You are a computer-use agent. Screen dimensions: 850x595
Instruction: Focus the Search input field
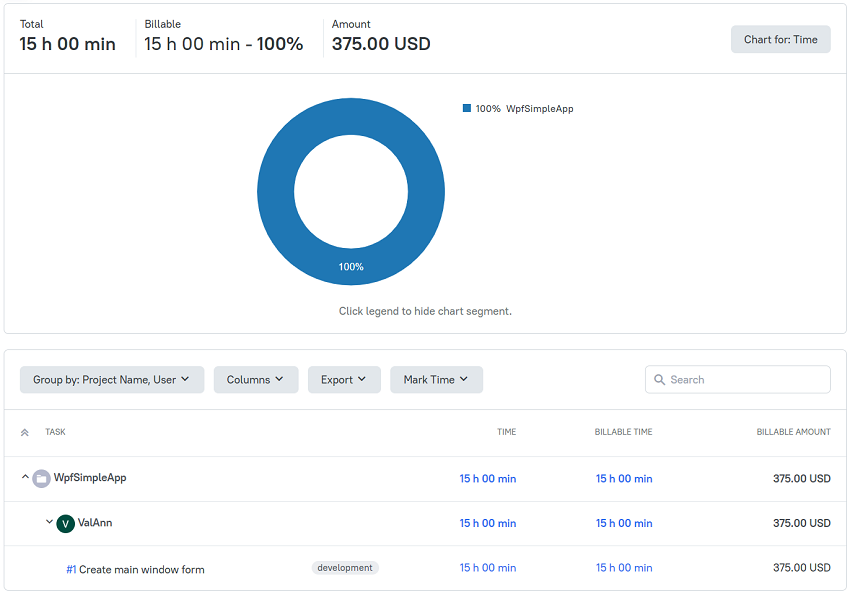(738, 379)
